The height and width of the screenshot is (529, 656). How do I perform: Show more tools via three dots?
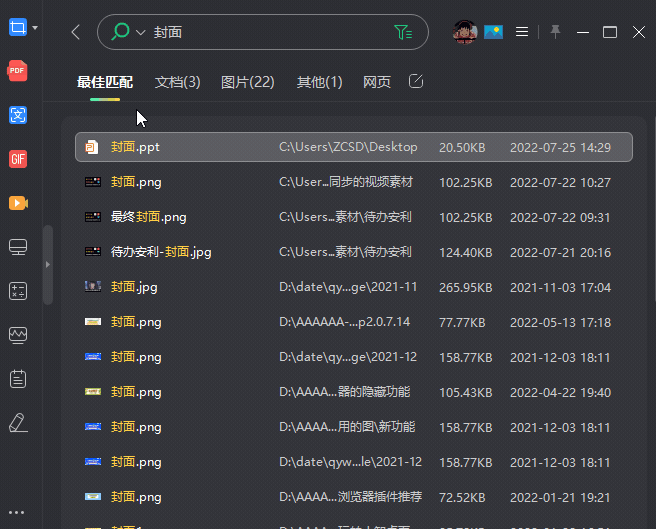point(16,512)
